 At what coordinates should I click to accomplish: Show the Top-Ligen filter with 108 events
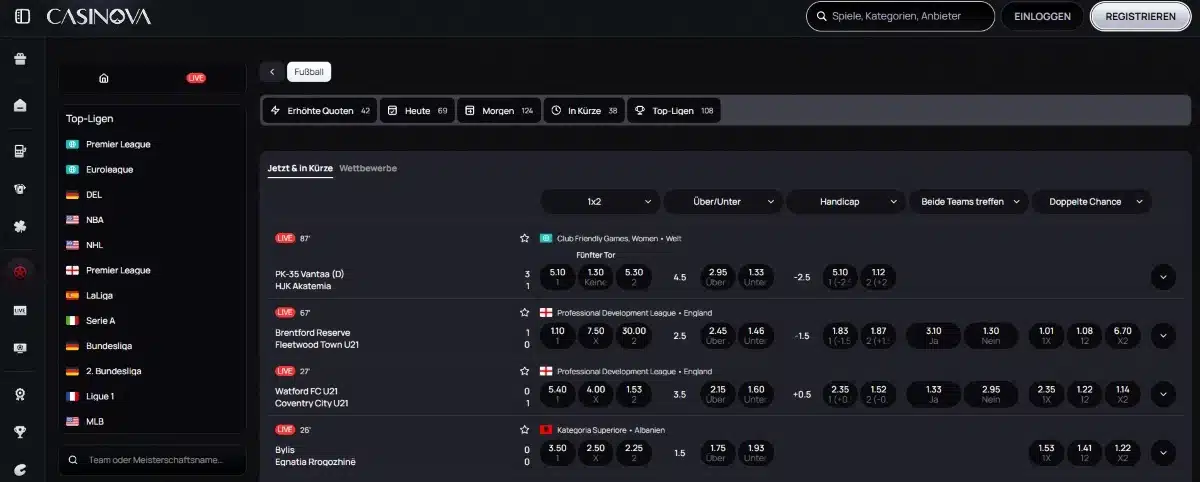click(673, 110)
